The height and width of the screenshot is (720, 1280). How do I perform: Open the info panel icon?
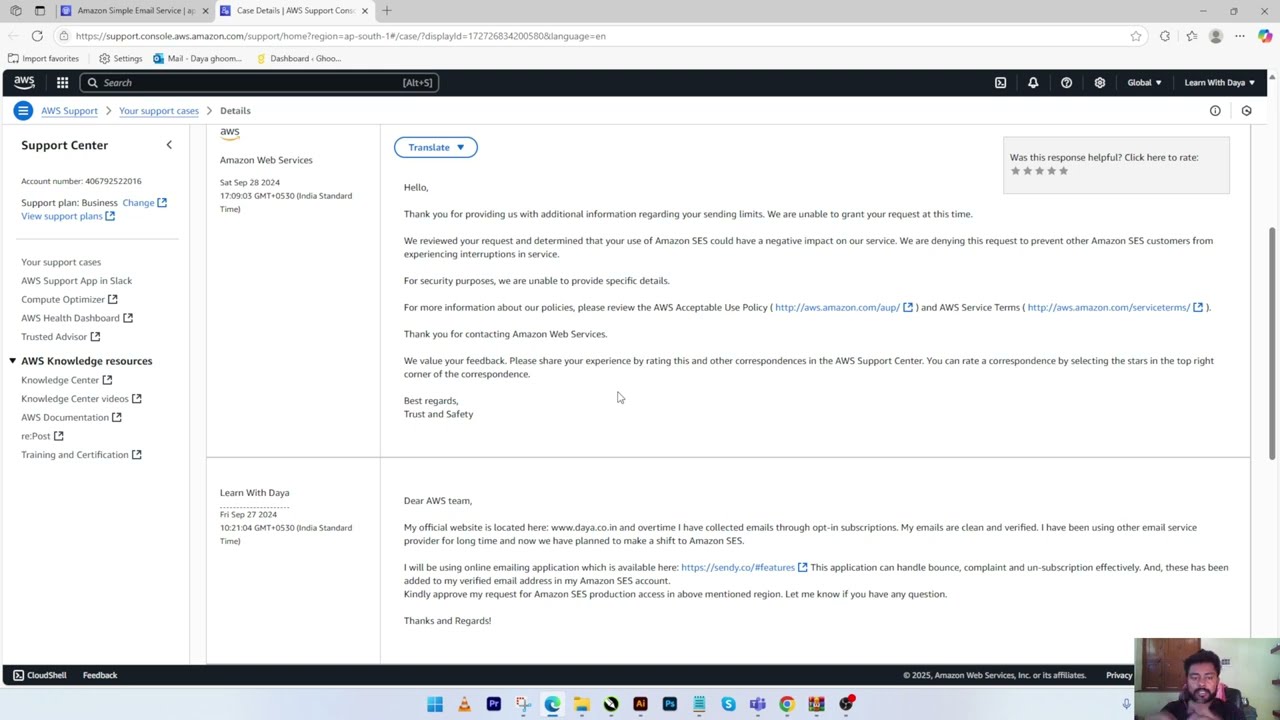1215,111
